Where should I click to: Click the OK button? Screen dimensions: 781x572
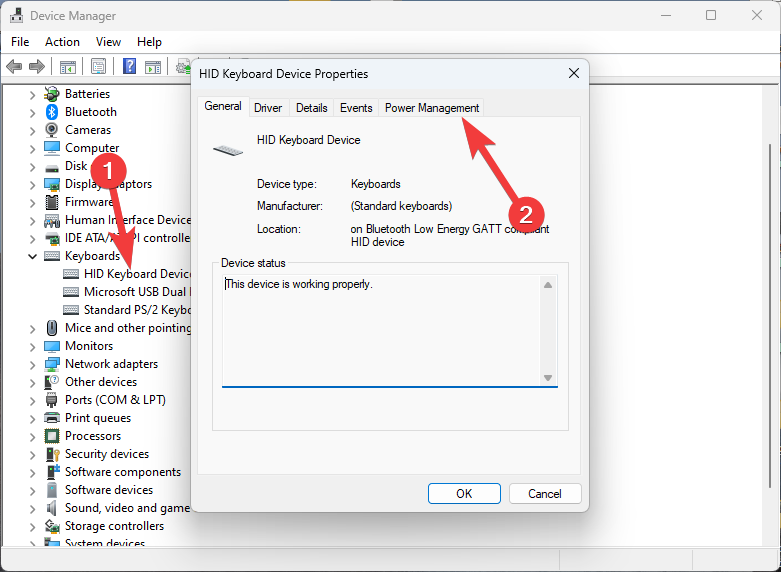[464, 494]
